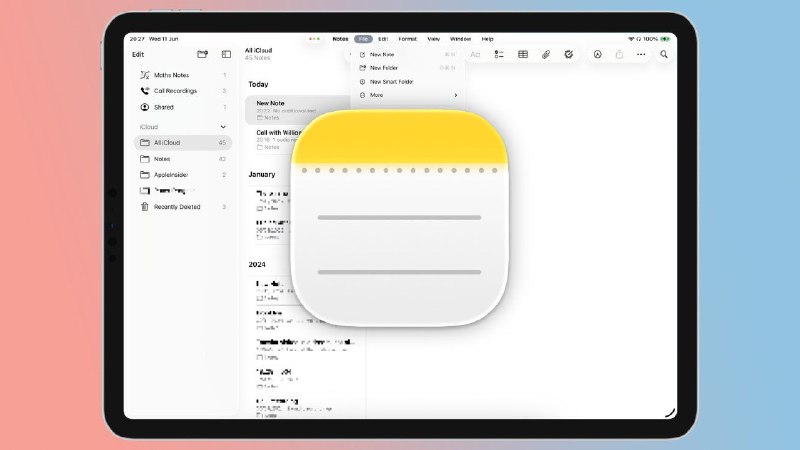Select the Call Recordings sidebar row
This screenshot has height=450, width=800.
click(183, 91)
